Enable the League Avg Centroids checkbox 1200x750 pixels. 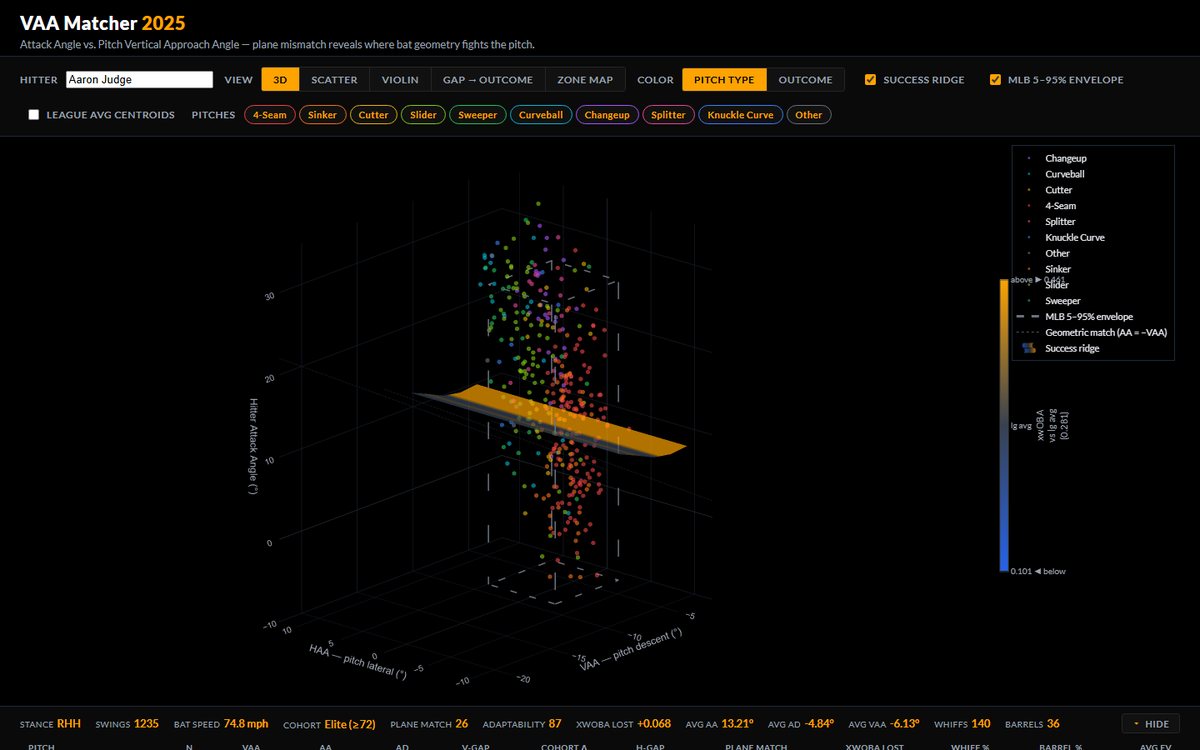(x=34, y=115)
